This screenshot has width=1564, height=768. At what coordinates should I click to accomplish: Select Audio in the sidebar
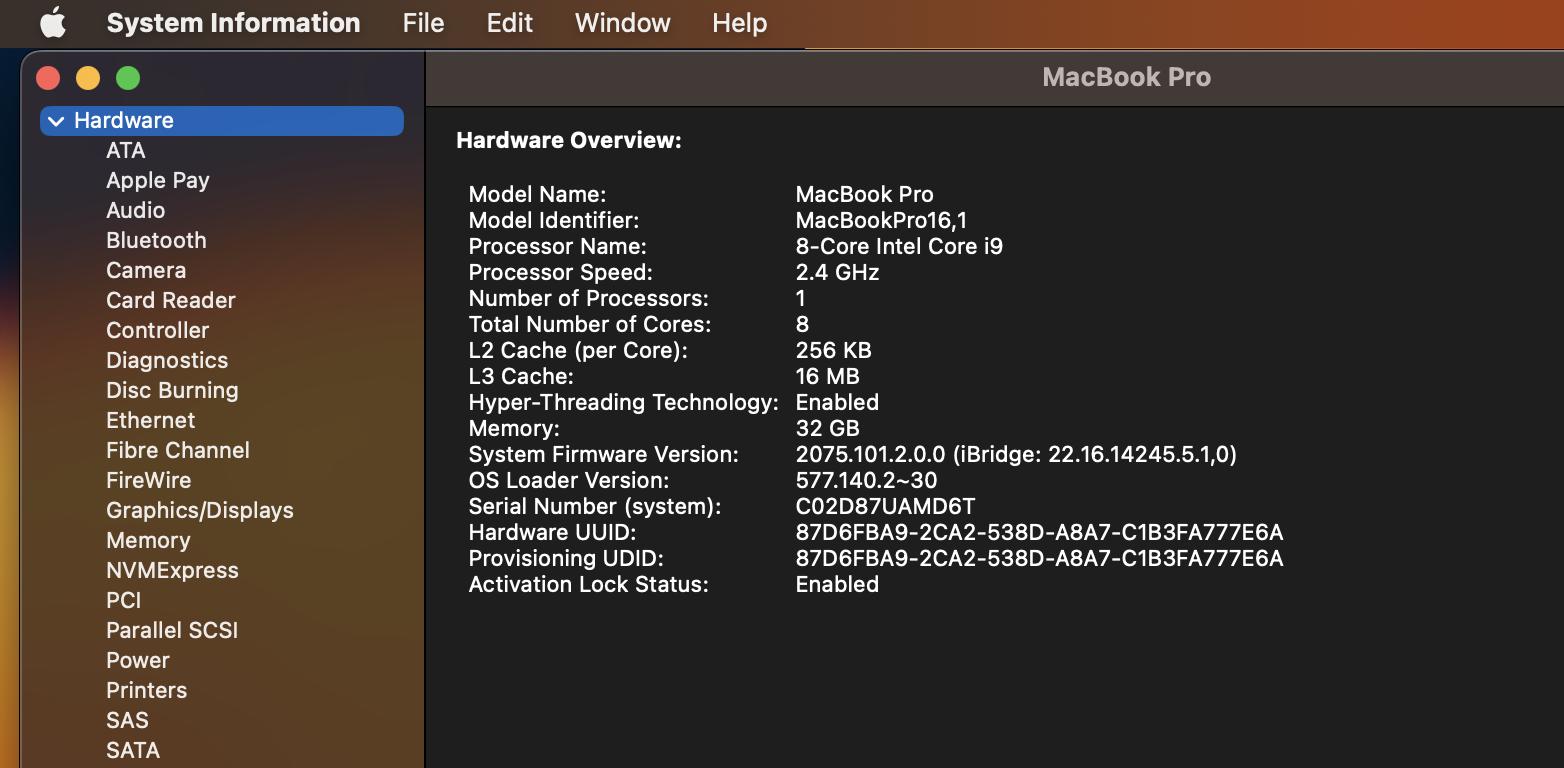136,210
